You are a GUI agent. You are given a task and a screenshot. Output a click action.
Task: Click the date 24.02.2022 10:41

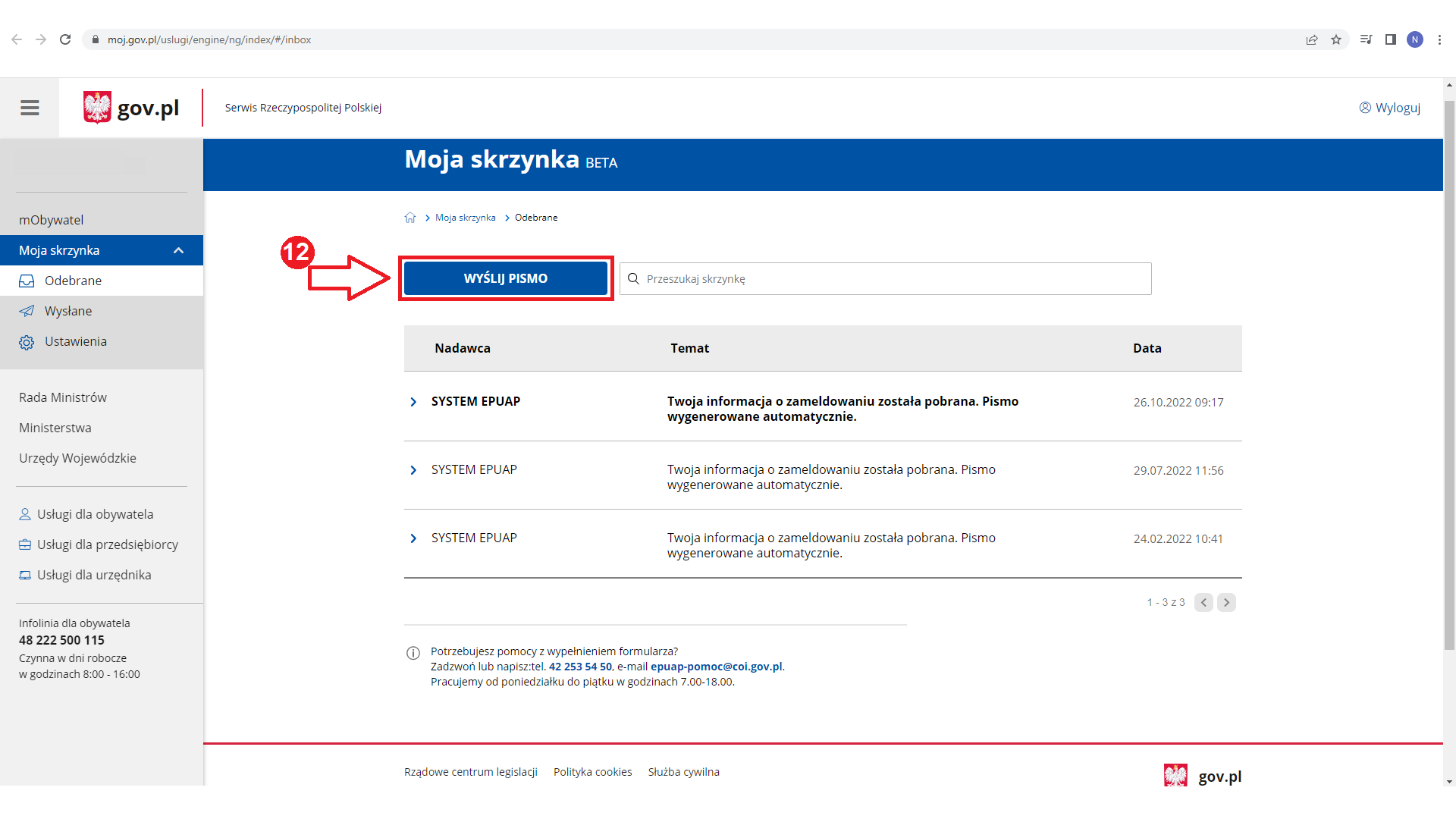[1178, 539]
